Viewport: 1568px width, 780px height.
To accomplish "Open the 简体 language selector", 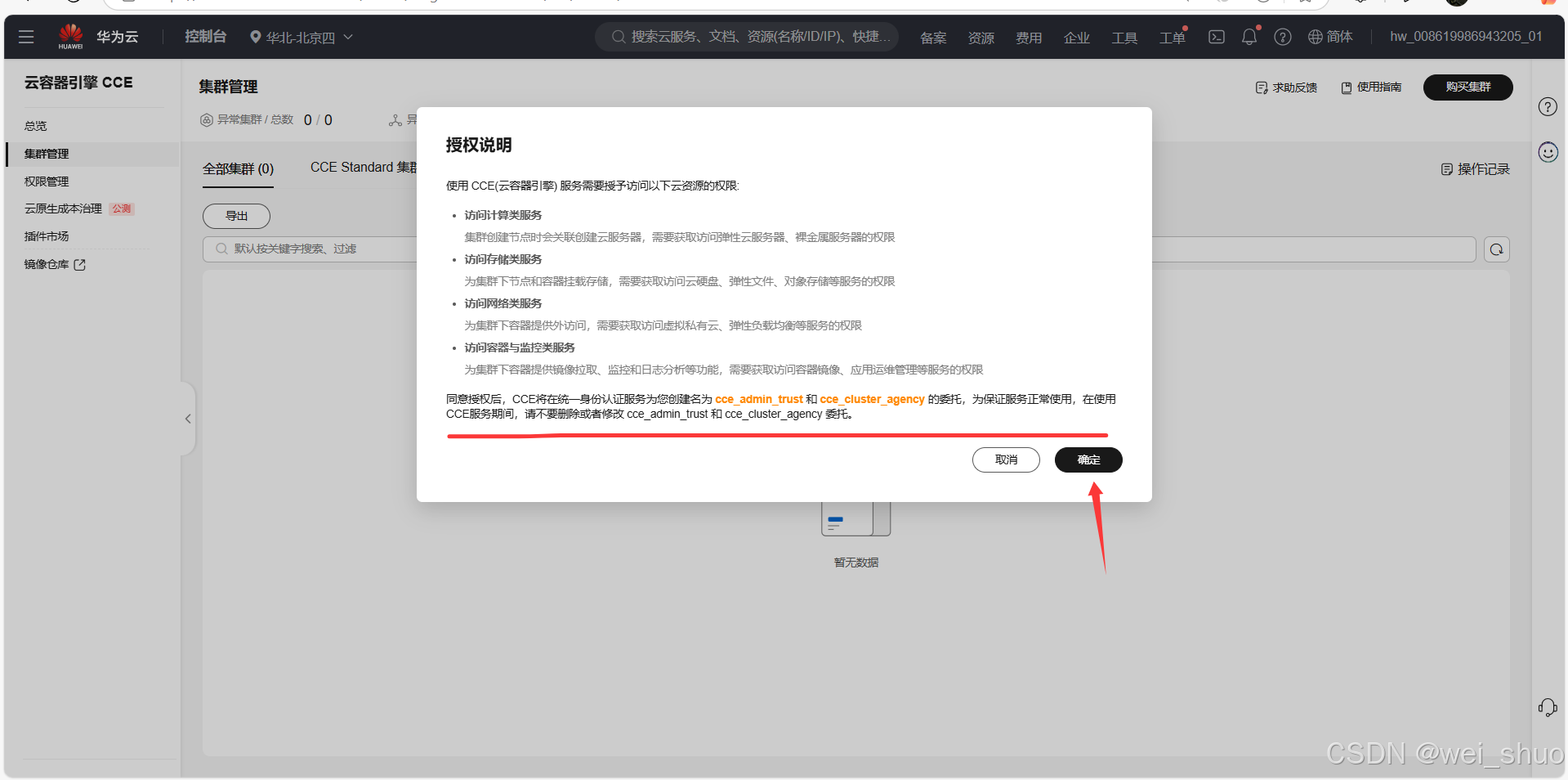I will (1330, 37).
